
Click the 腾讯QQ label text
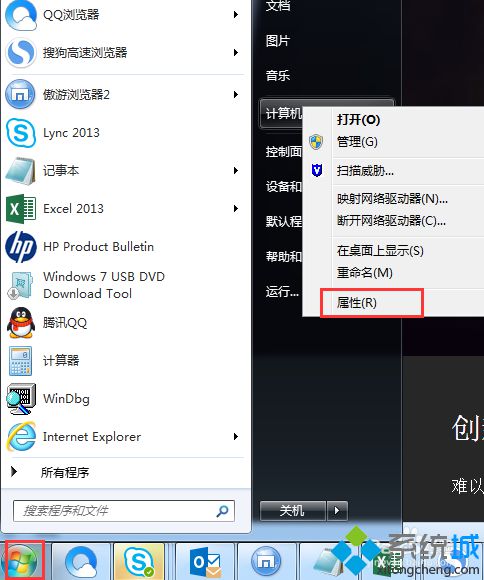[x=65, y=323]
